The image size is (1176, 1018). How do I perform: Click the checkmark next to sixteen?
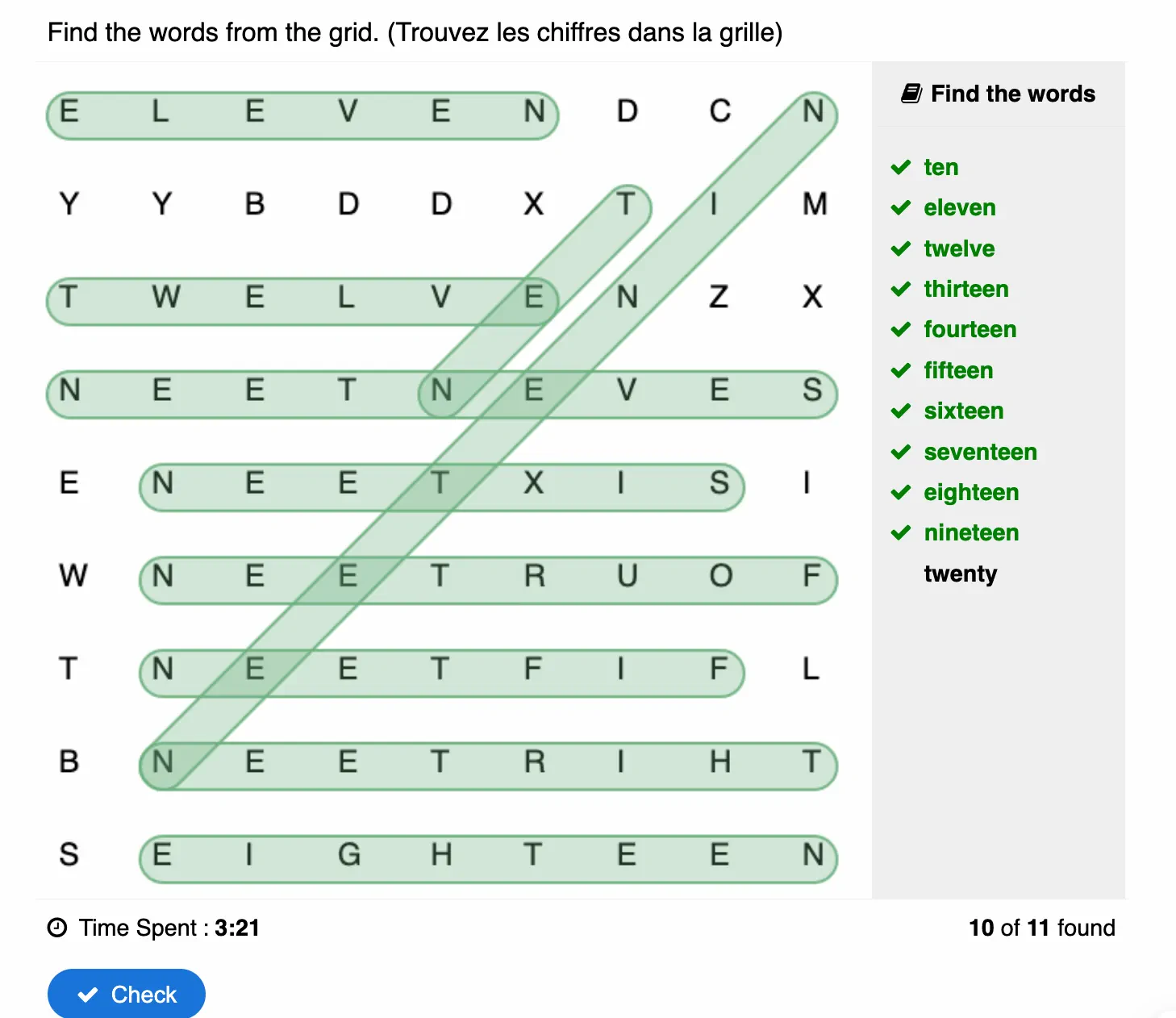point(901,411)
